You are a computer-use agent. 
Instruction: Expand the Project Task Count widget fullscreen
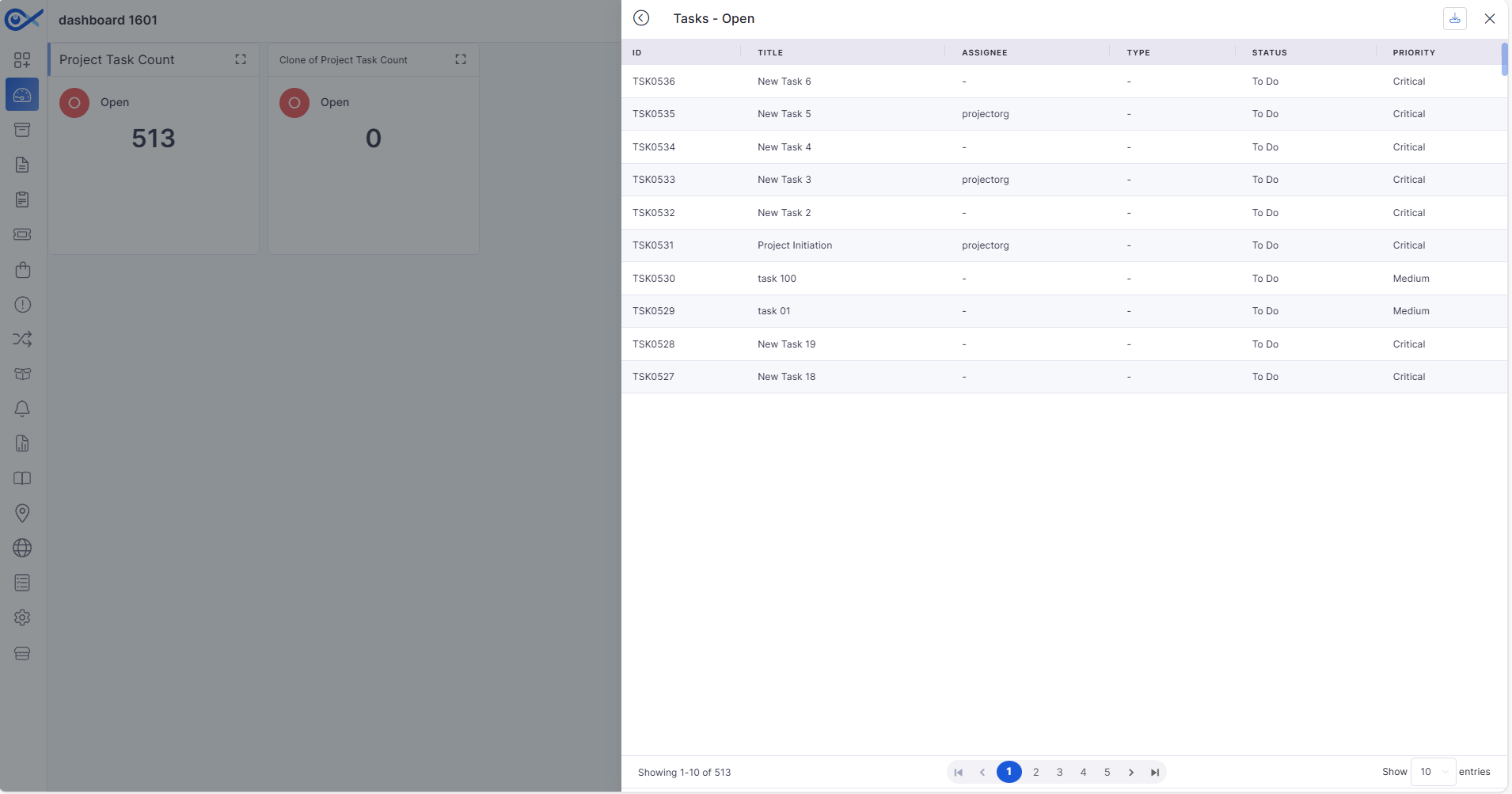coord(241,59)
